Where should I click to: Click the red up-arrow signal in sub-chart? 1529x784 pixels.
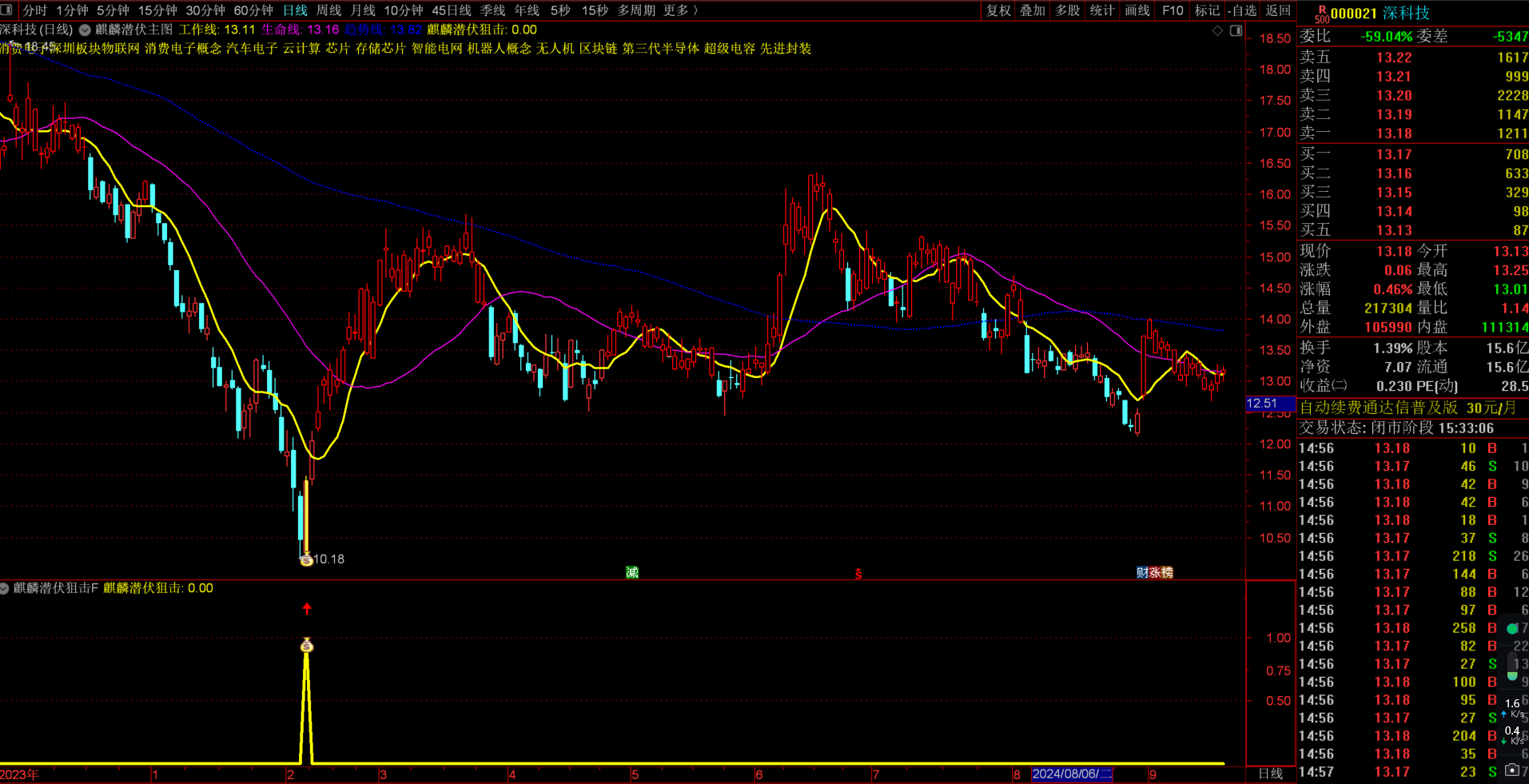click(307, 609)
